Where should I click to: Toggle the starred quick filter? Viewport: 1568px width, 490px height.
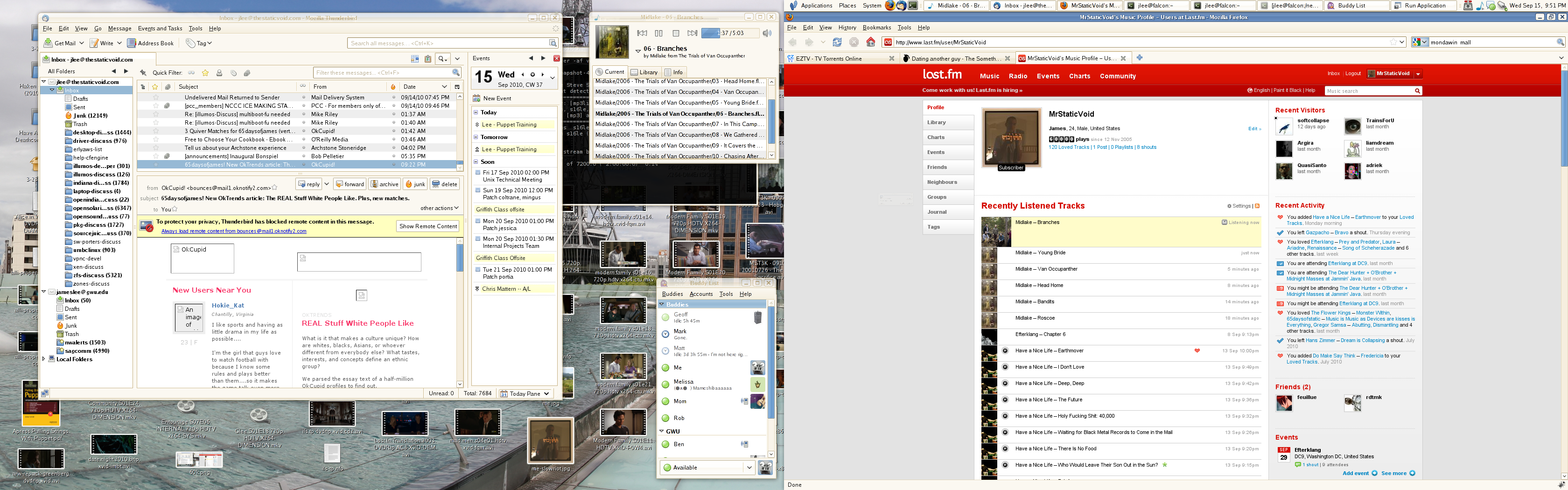click(205, 73)
